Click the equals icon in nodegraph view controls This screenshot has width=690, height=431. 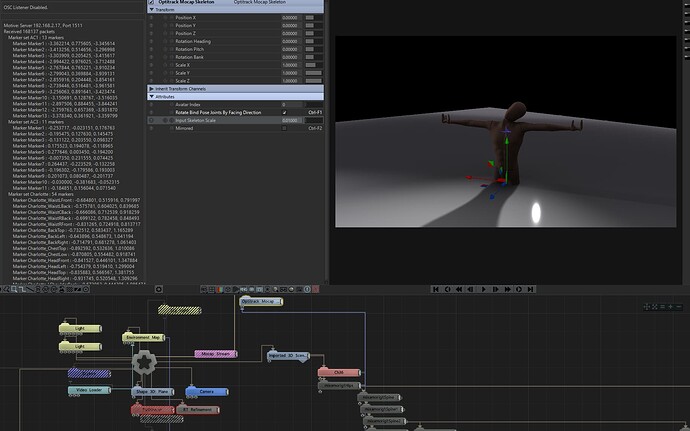[x=663, y=306]
